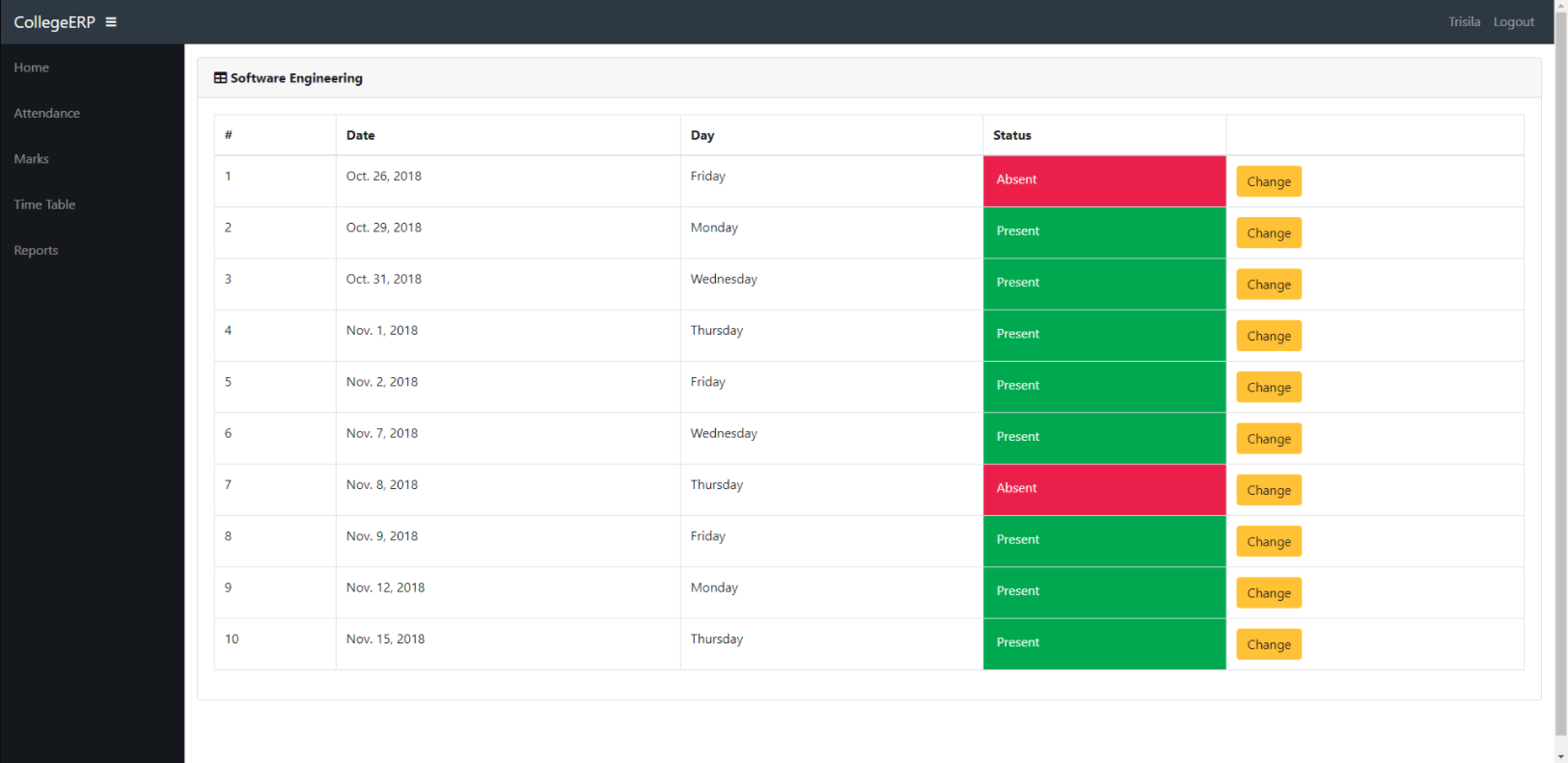The width and height of the screenshot is (1568, 763).
Task: Change status for Oct. 31, 2018
Action: [1269, 285]
